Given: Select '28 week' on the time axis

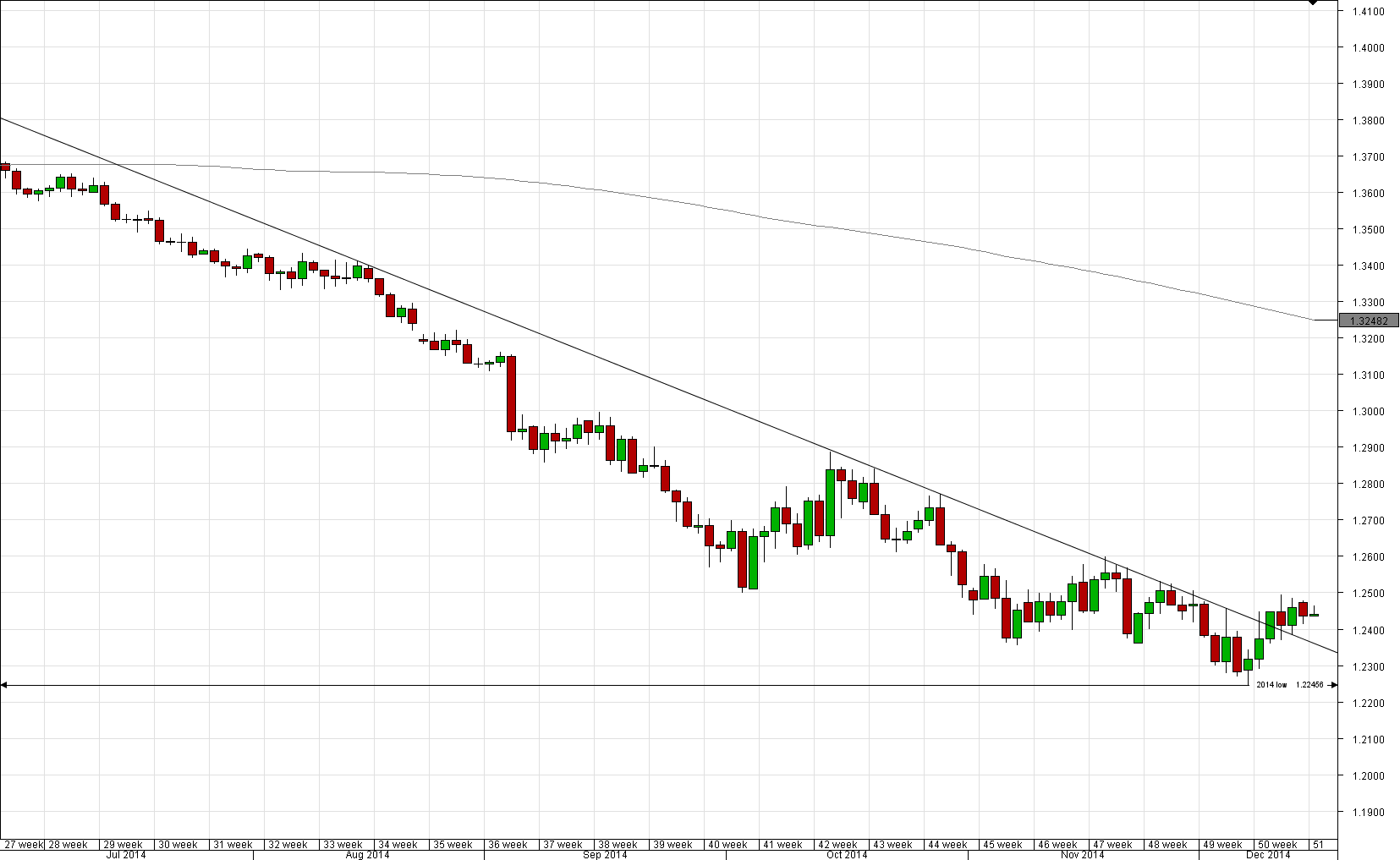Looking at the screenshot, I should click(x=68, y=844).
